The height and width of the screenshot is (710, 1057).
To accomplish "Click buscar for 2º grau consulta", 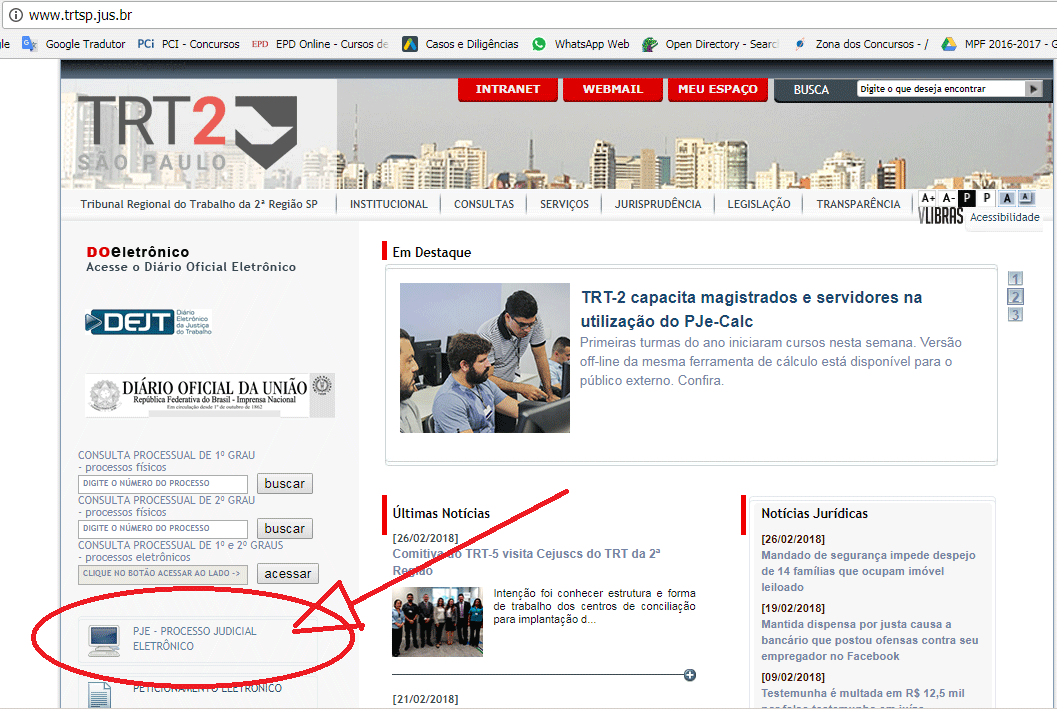I will [284, 529].
